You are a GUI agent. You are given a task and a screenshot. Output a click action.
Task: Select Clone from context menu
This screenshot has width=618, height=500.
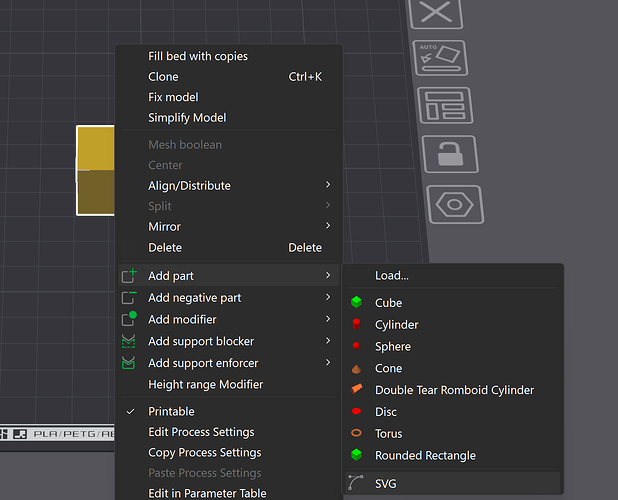click(x=163, y=76)
